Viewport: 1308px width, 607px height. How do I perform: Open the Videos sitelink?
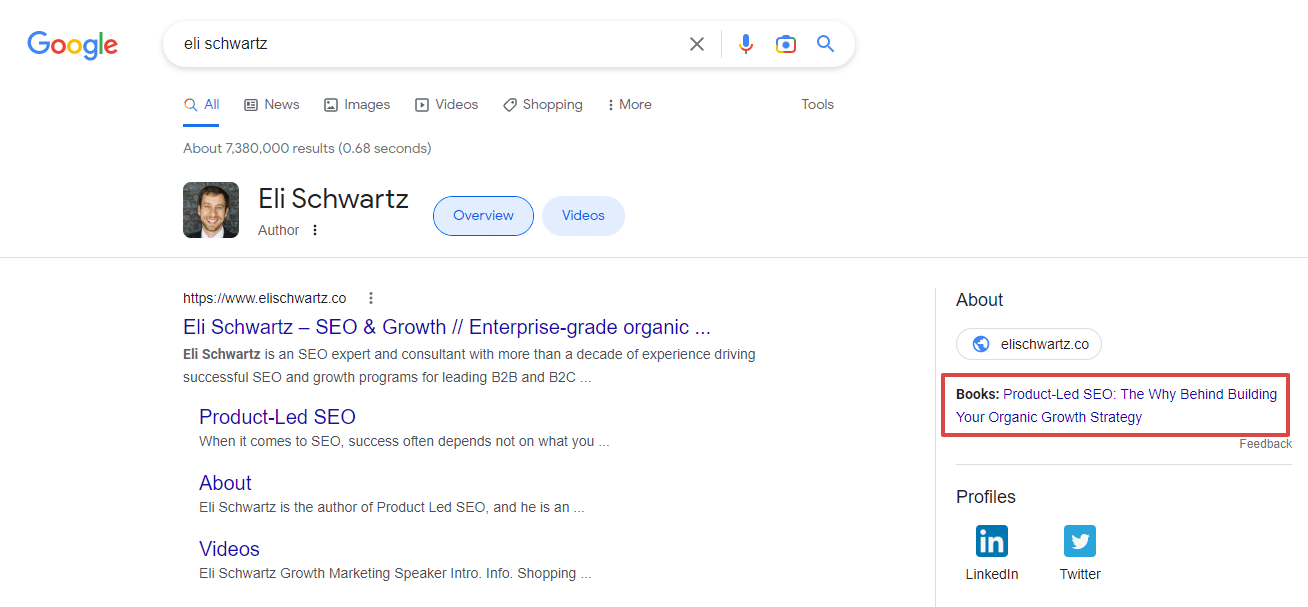229,549
